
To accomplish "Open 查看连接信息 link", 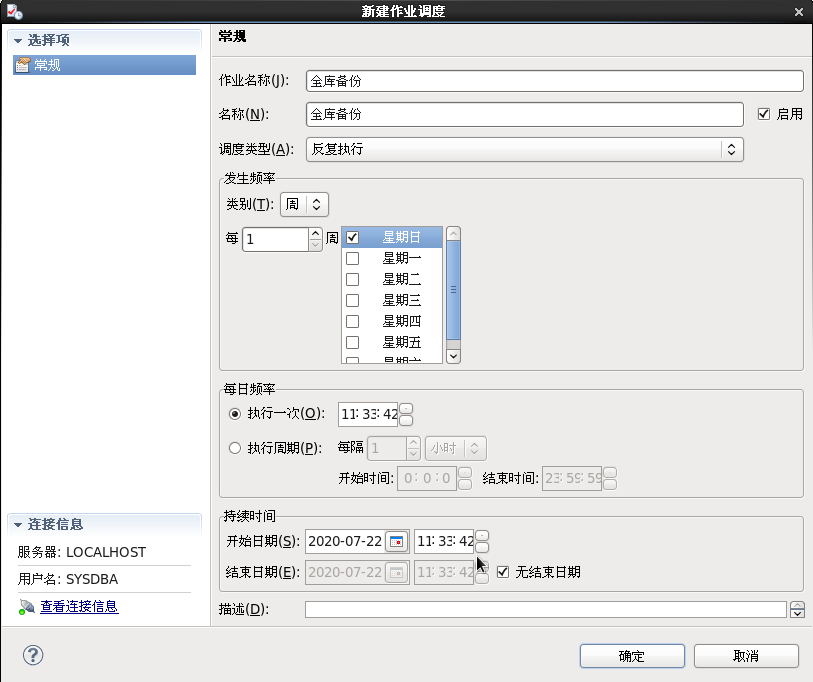I will 79,606.
